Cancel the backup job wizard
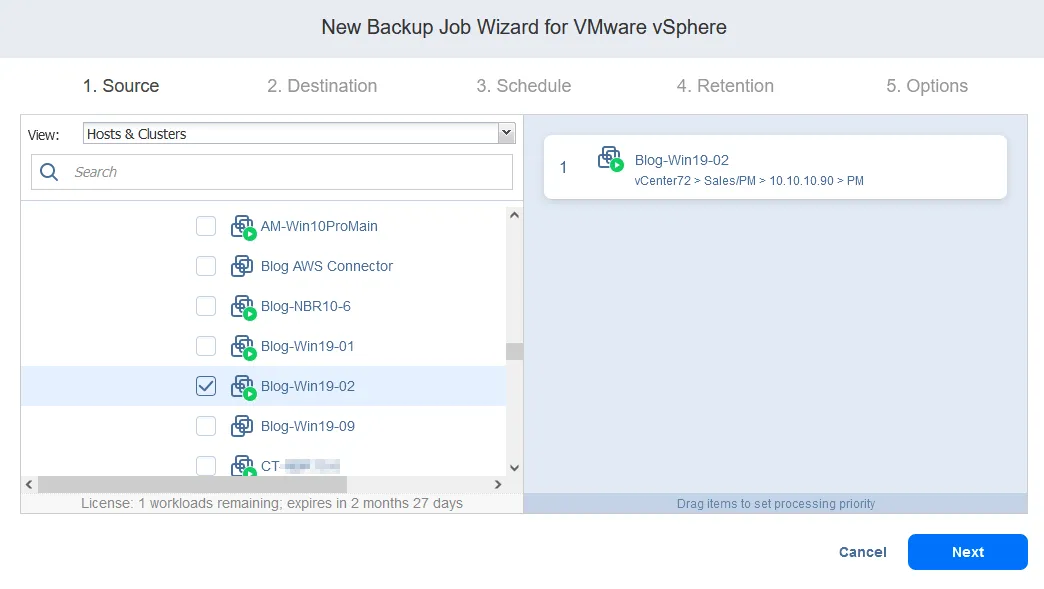 pos(862,552)
